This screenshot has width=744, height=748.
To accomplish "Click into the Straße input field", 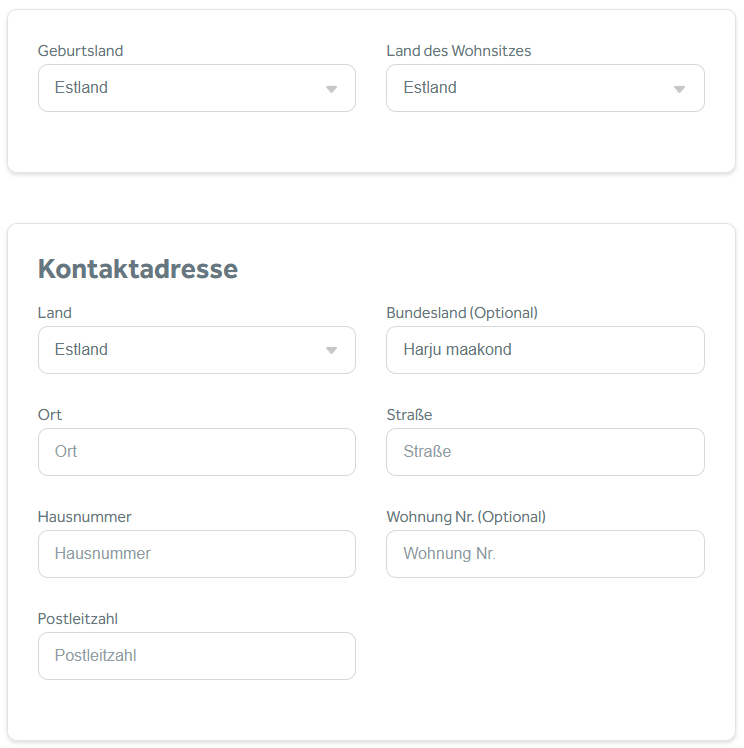I will 545,452.
